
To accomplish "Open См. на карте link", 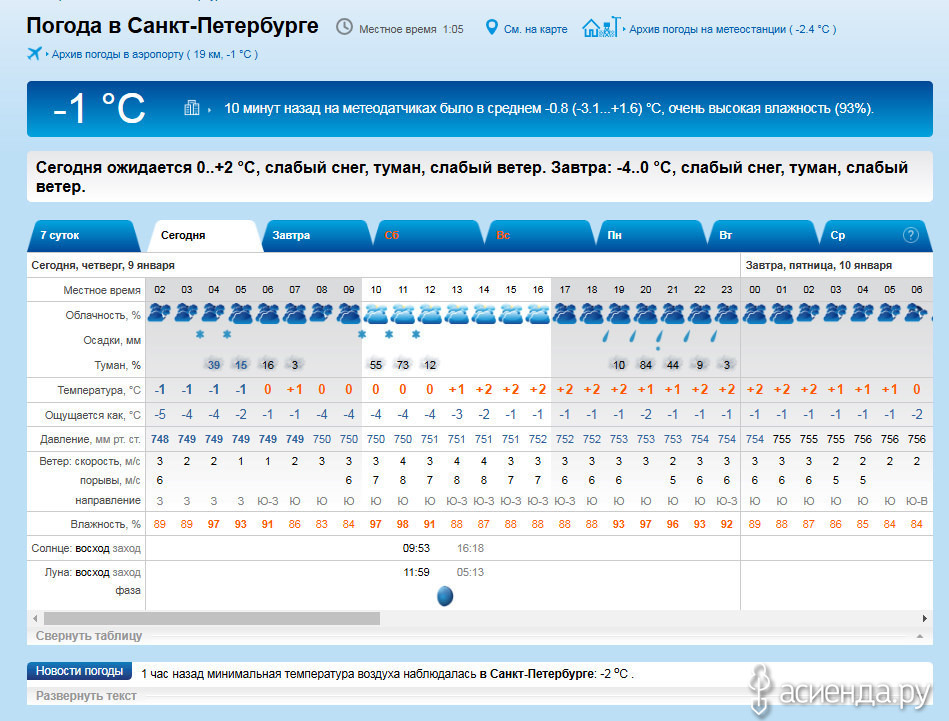I will coord(536,29).
